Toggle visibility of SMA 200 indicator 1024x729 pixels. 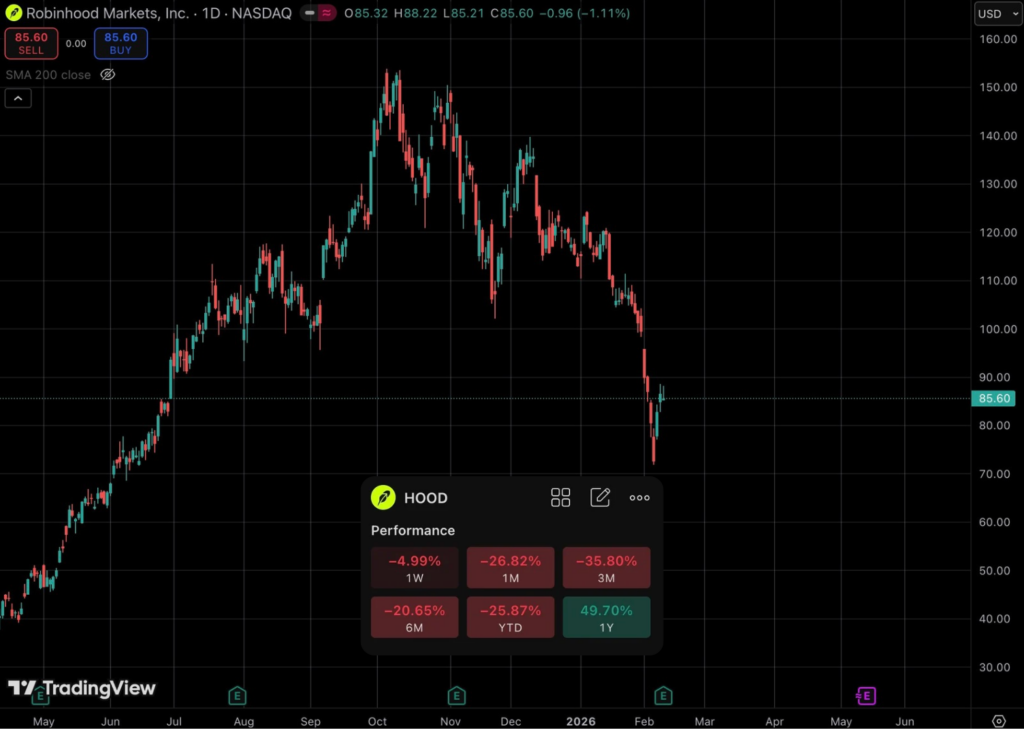[x=108, y=74]
